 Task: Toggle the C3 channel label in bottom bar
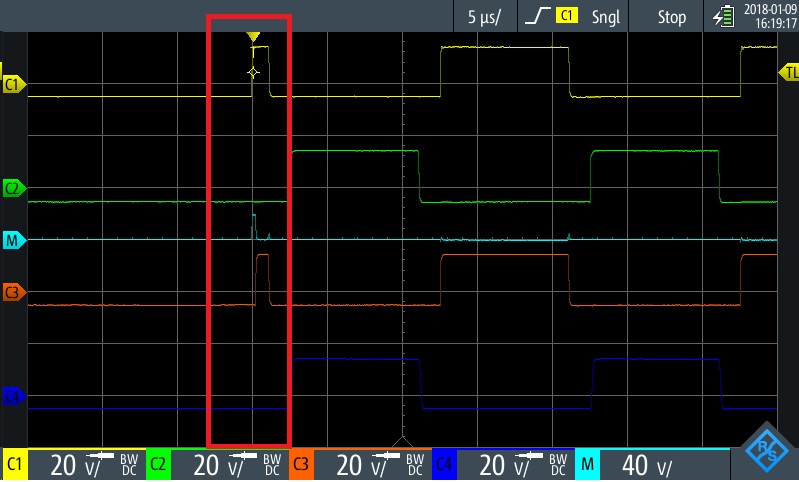pos(302,465)
